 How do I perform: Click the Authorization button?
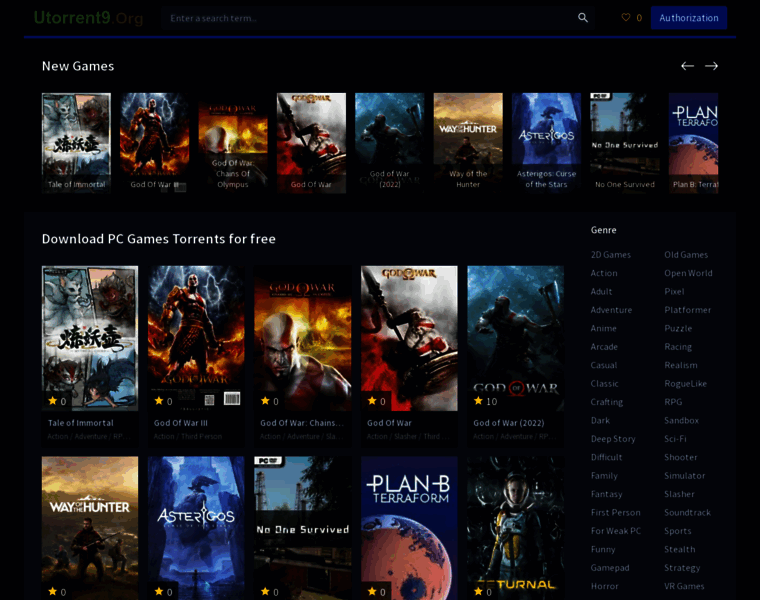coord(689,18)
